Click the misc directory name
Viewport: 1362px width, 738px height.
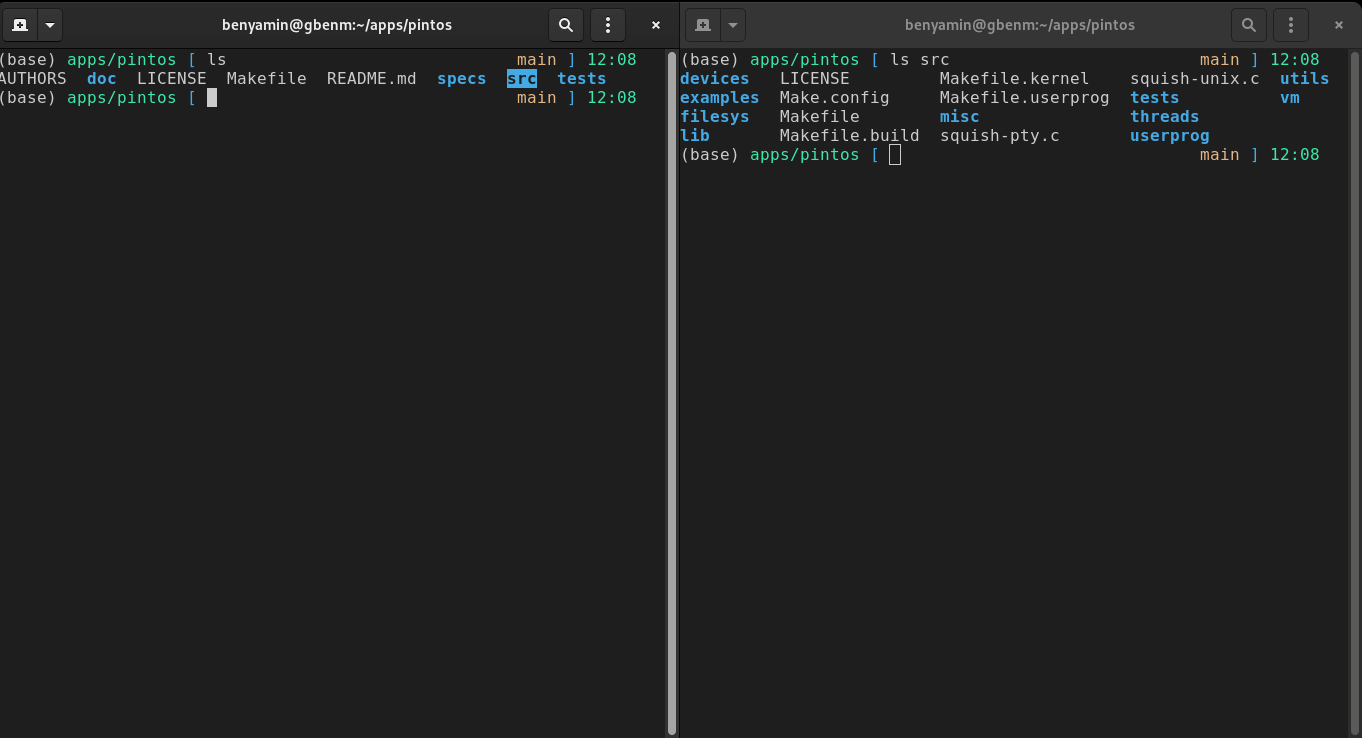coord(960,116)
